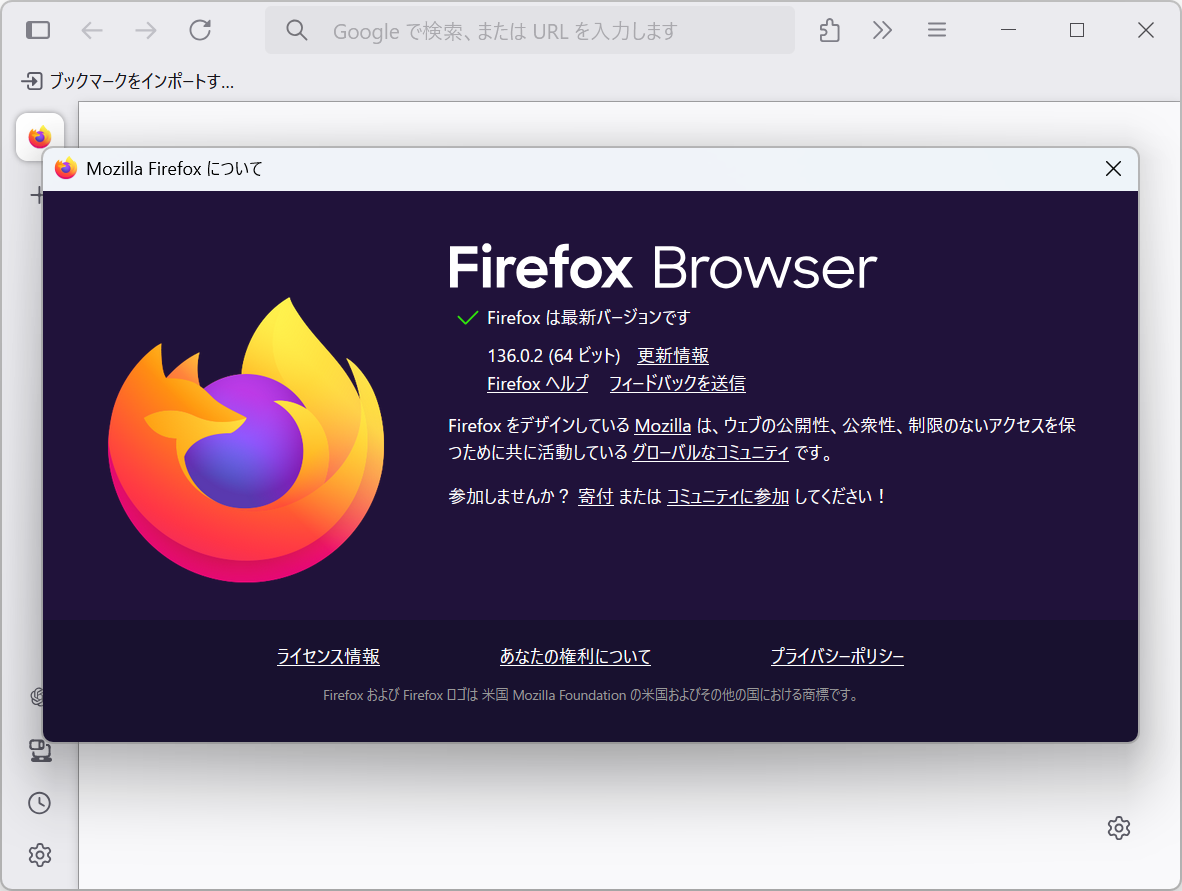Click the 寄付 donation link
The image size is (1182, 891).
click(x=595, y=496)
